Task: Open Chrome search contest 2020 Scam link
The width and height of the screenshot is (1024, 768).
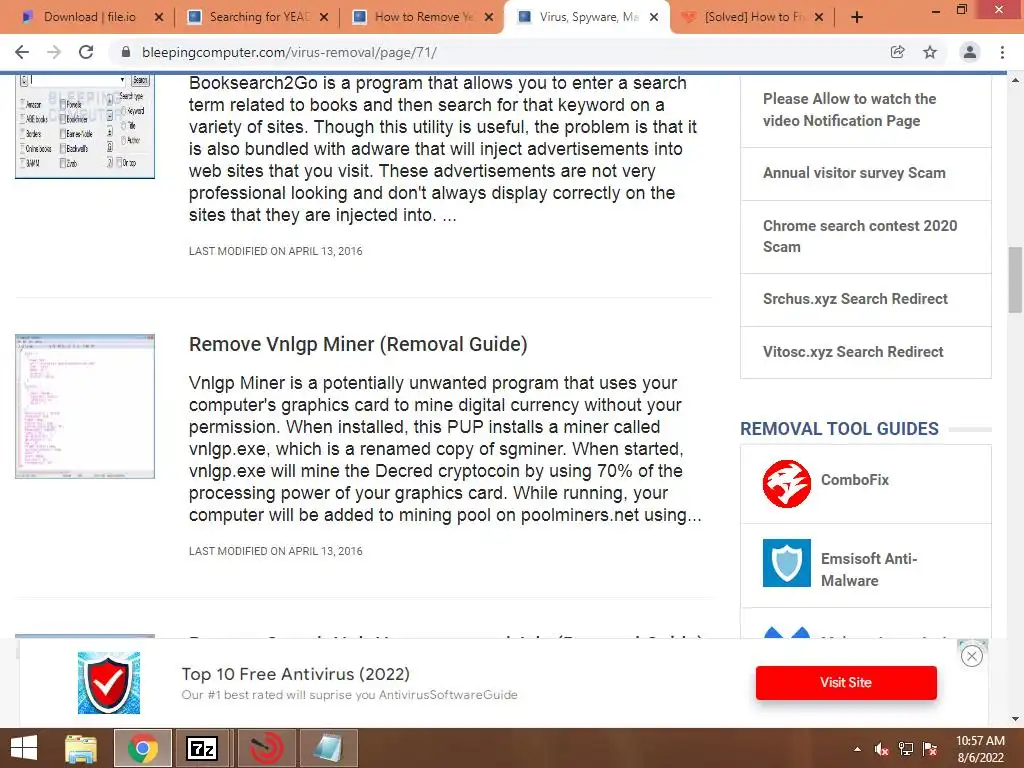Action: click(x=859, y=236)
